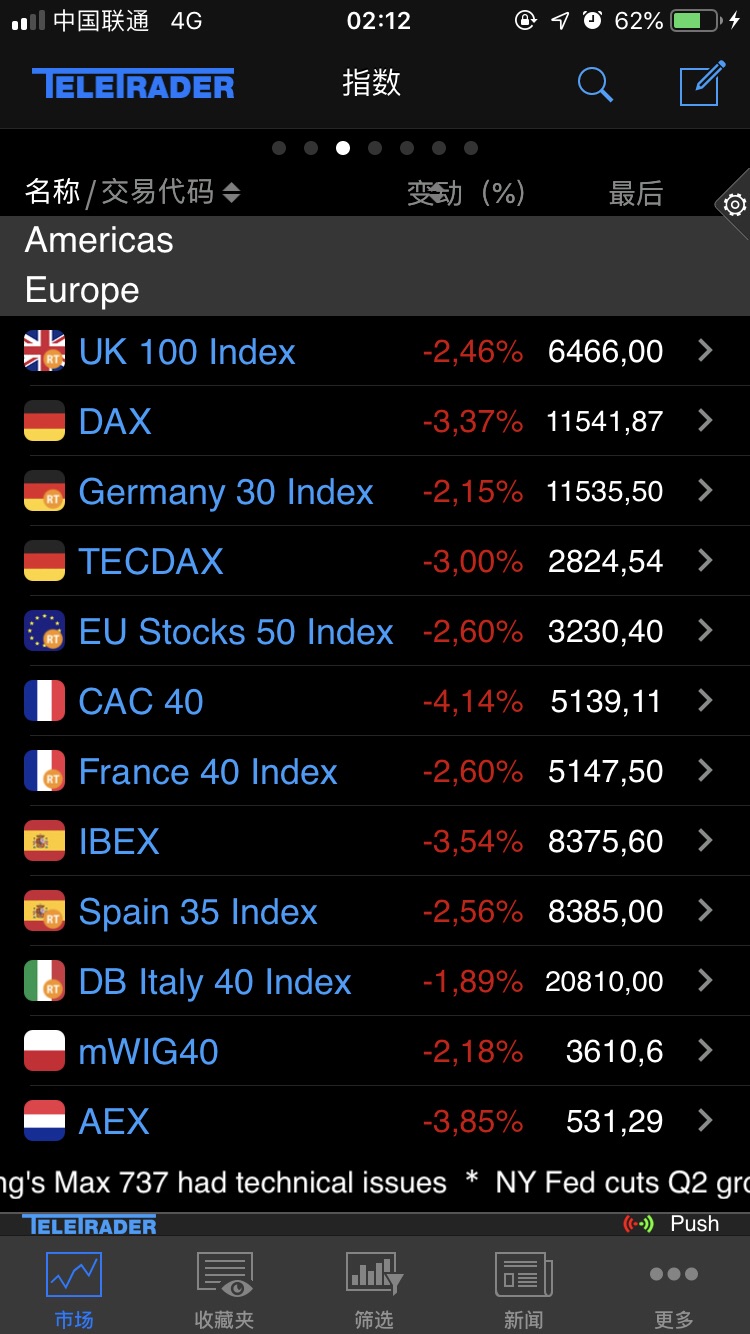Select the fourth page indicator dot

[375, 148]
